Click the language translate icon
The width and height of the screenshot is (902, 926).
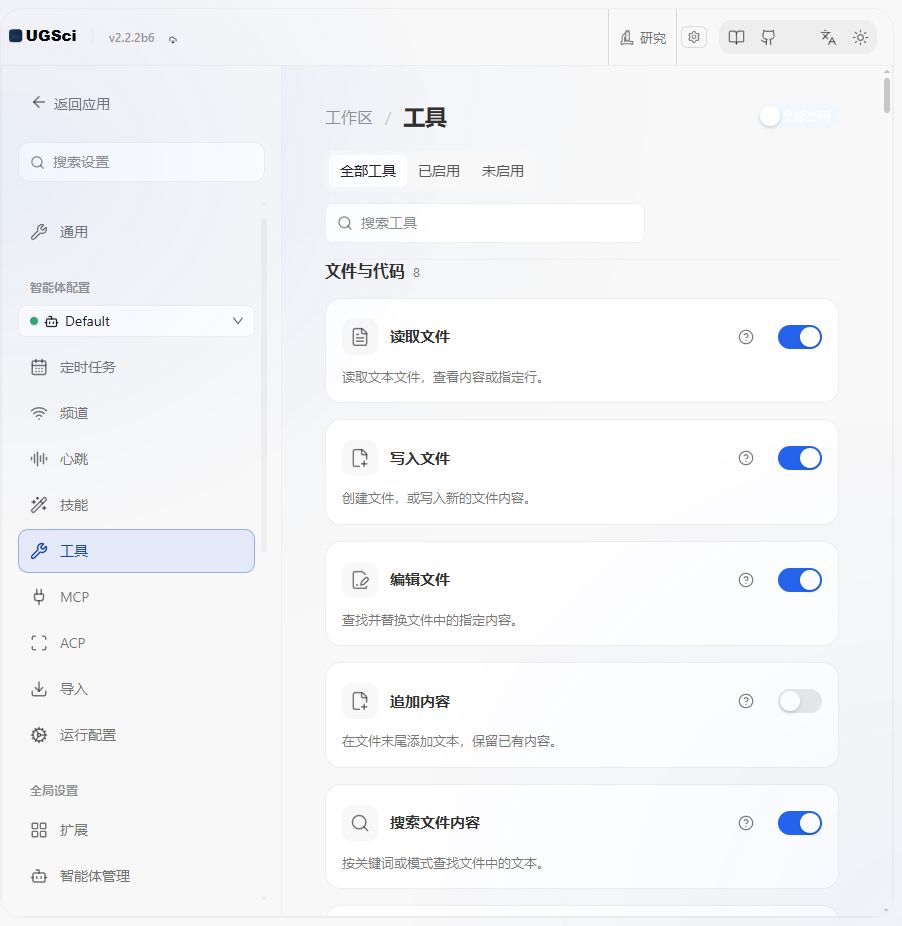click(828, 38)
